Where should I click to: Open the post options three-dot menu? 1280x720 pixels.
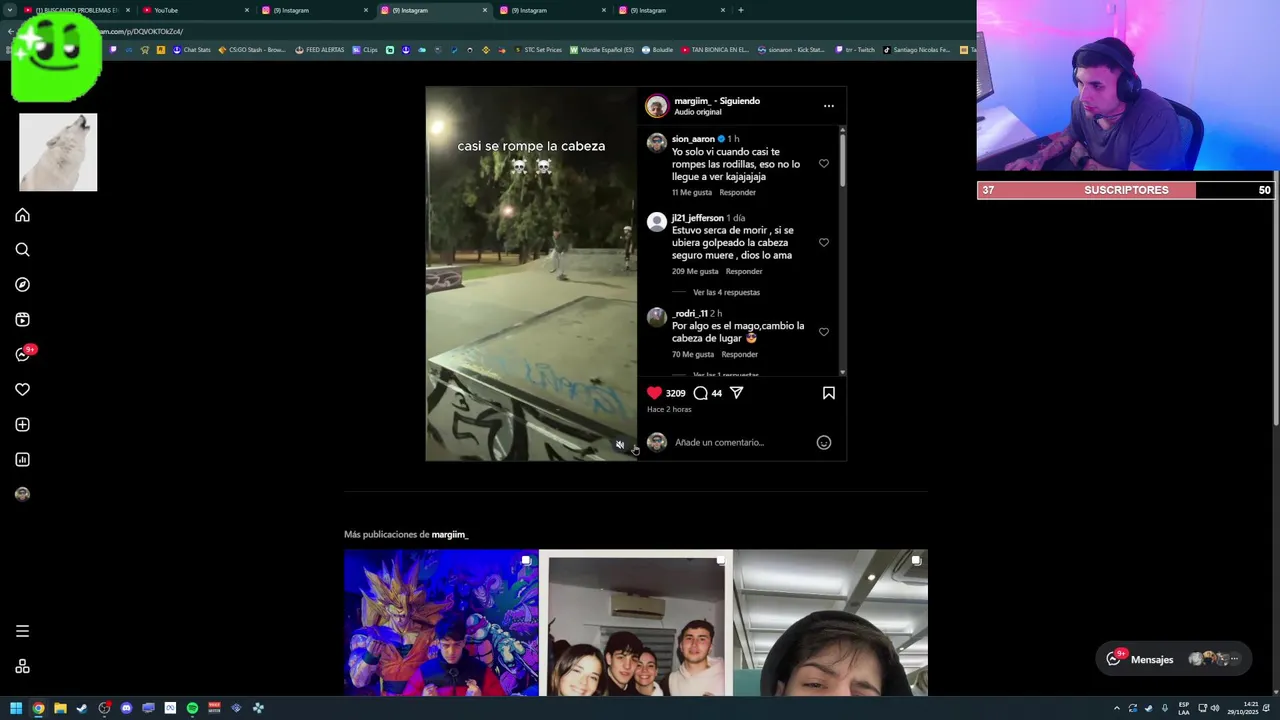828,105
